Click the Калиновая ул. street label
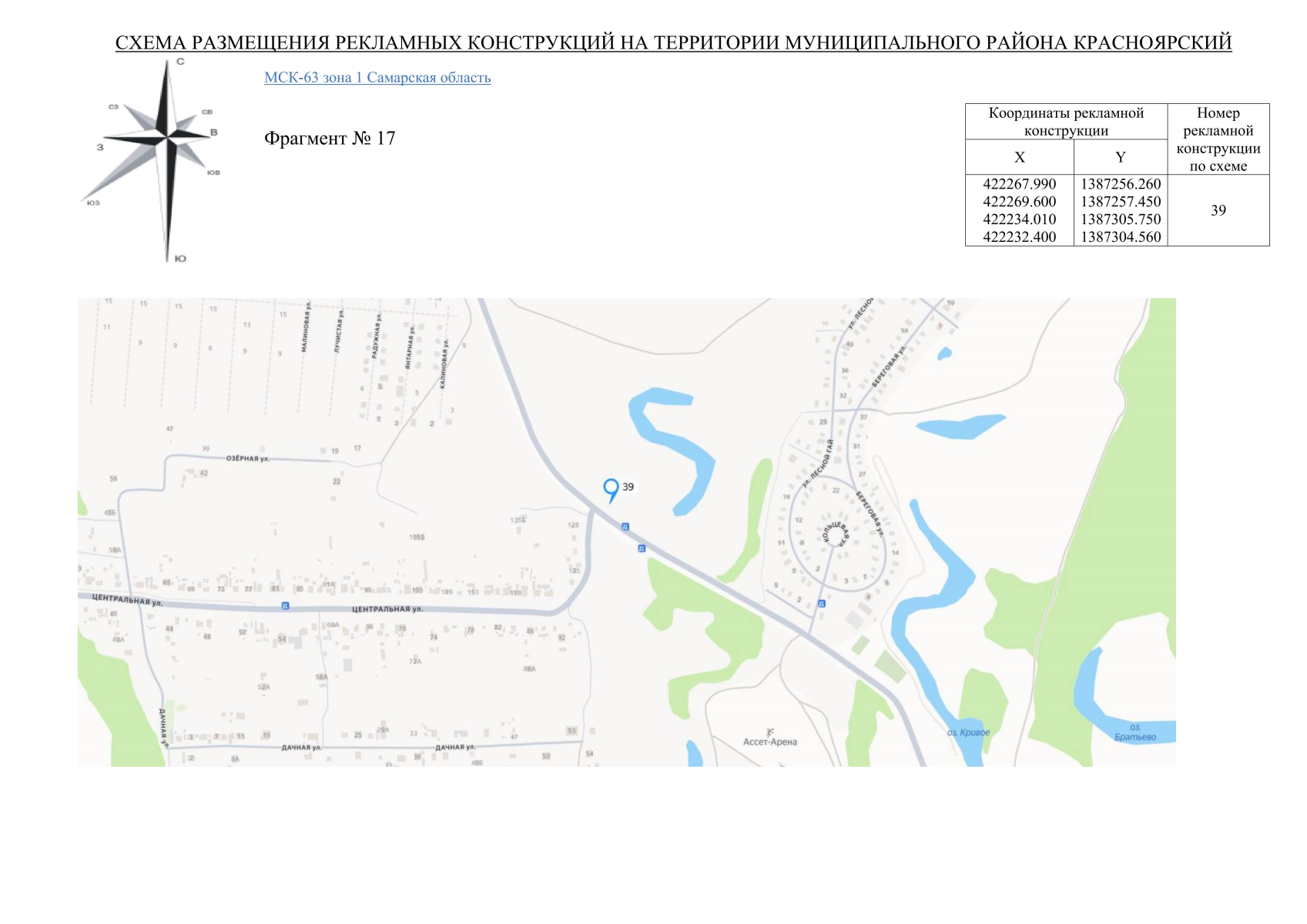The height and width of the screenshot is (924, 1307). click(x=444, y=363)
